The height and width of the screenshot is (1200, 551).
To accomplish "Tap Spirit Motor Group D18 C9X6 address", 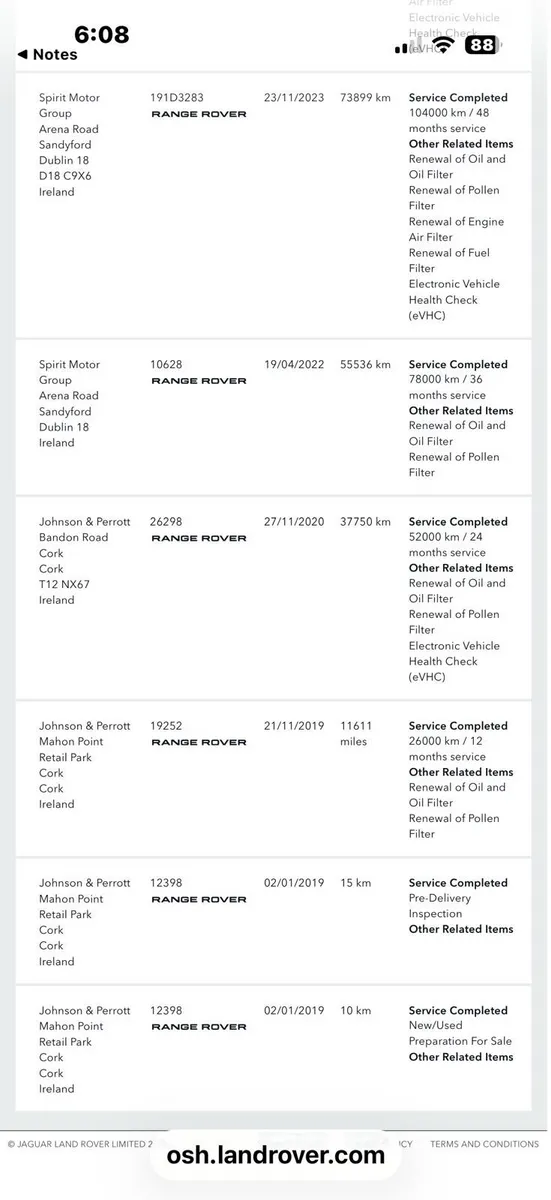I will tap(69, 145).
